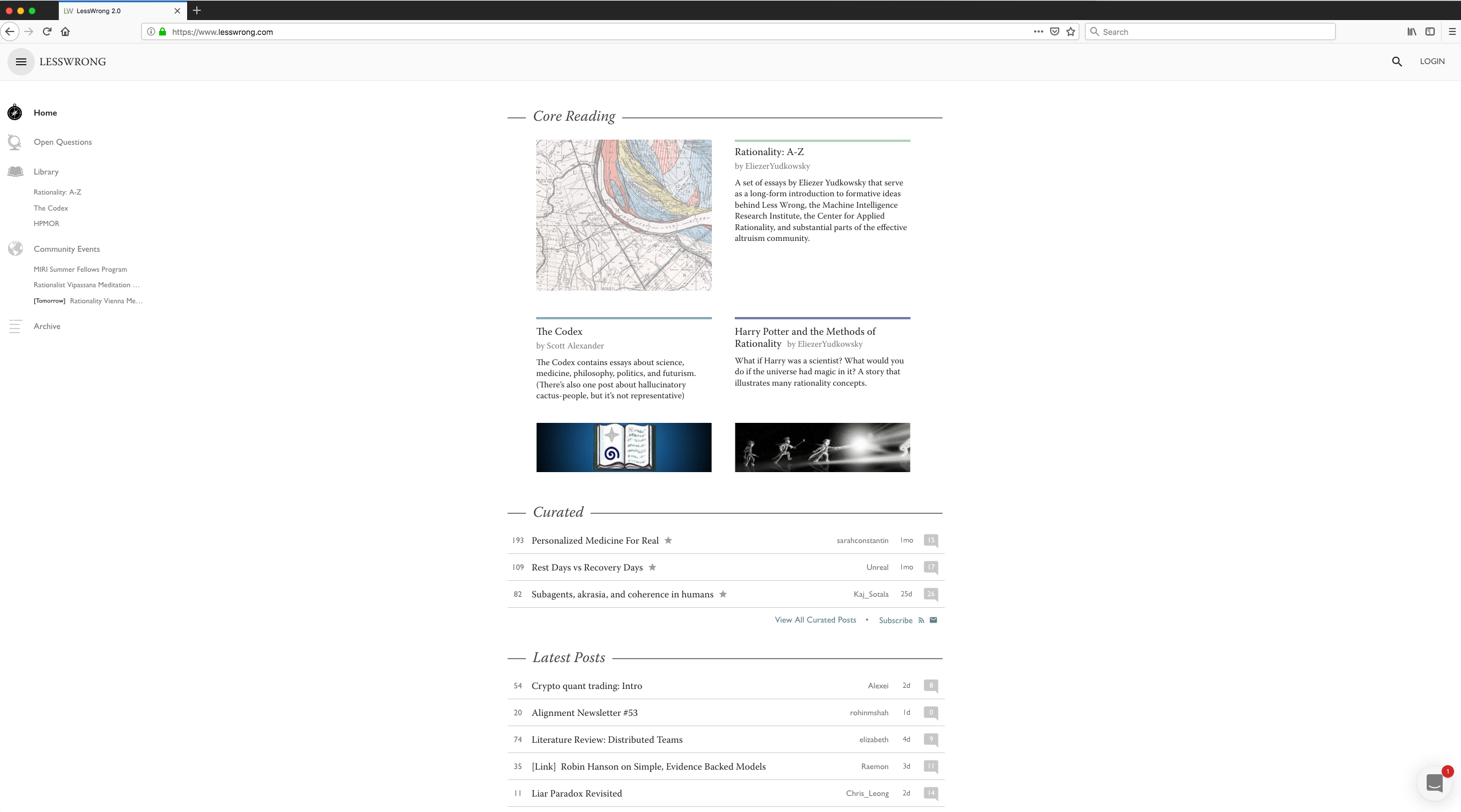
Task: Click the LessWrong site search magnifier icon
Action: [1396, 62]
